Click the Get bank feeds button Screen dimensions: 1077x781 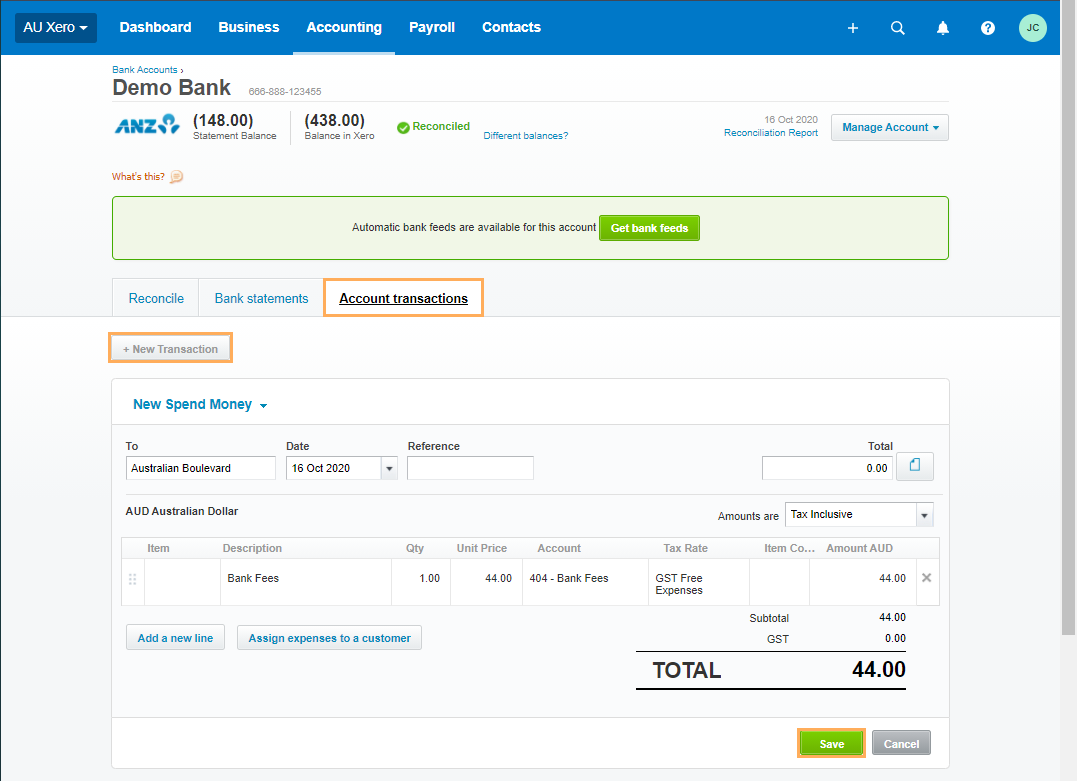pyautogui.click(x=649, y=228)
